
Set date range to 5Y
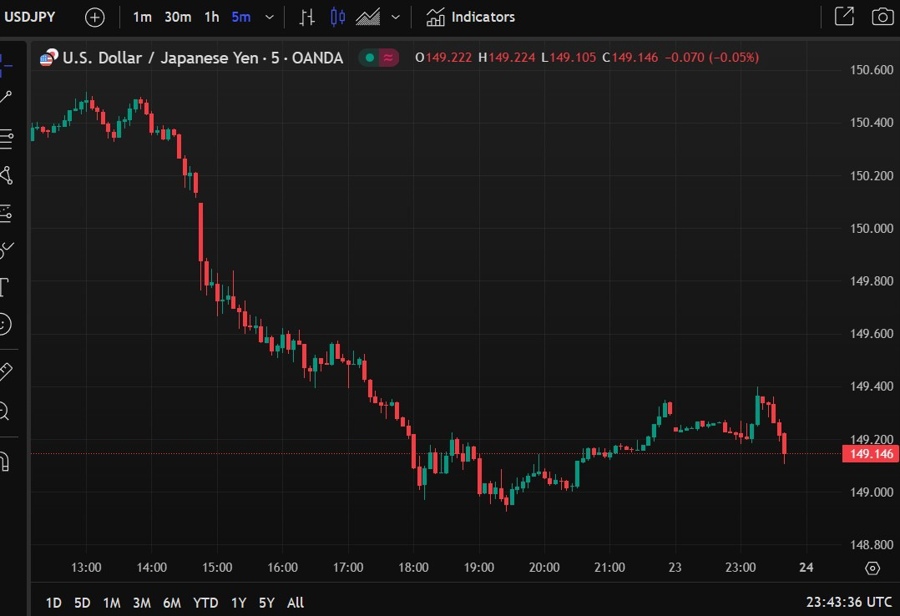(266, 603)
